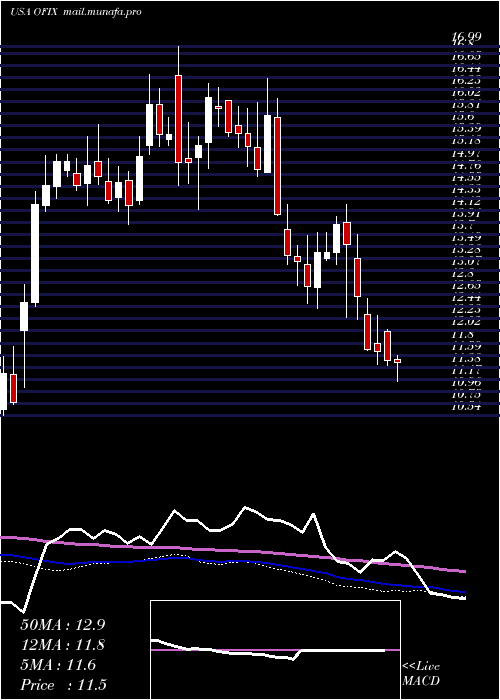Click the 14.97 price axis label
This screenshot has width=500, height=700.
point(466,154)
